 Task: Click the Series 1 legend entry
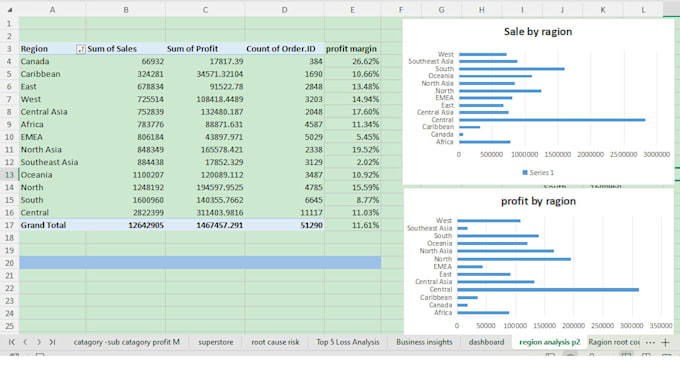click(538, 173)
